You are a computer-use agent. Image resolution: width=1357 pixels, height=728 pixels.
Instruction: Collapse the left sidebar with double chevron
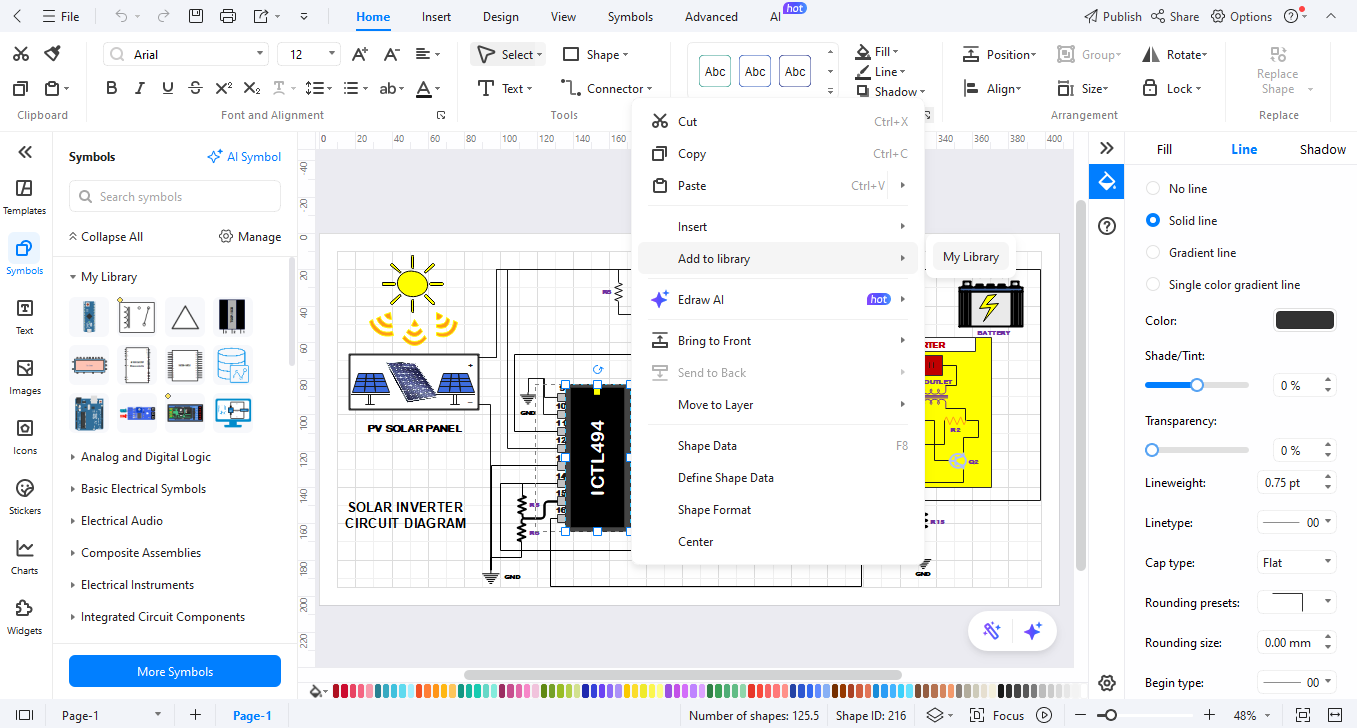tap(25, 152)
